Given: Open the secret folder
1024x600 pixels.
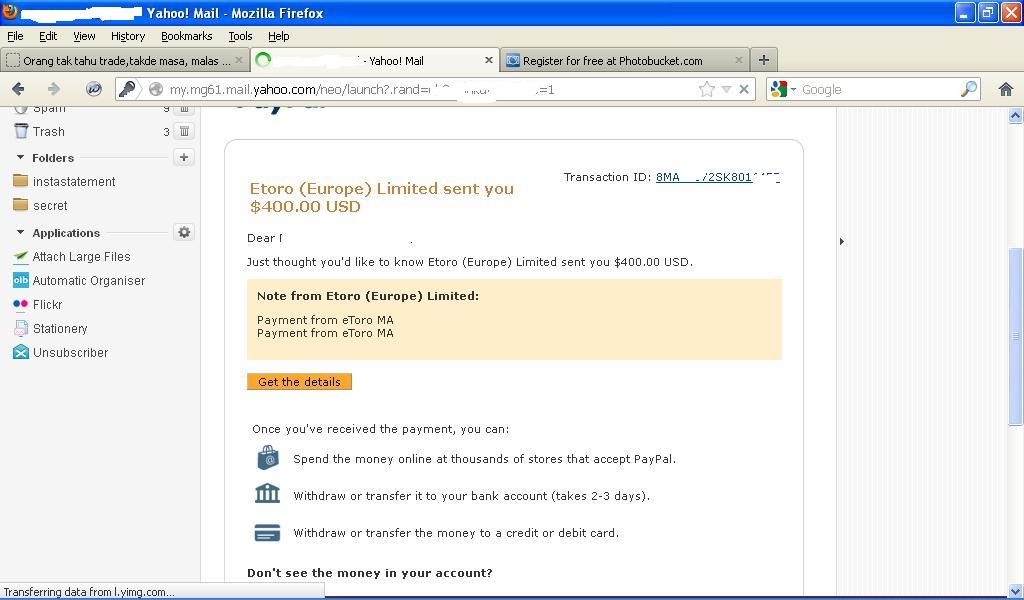Looking at the screenshot, I should (50, 206).
